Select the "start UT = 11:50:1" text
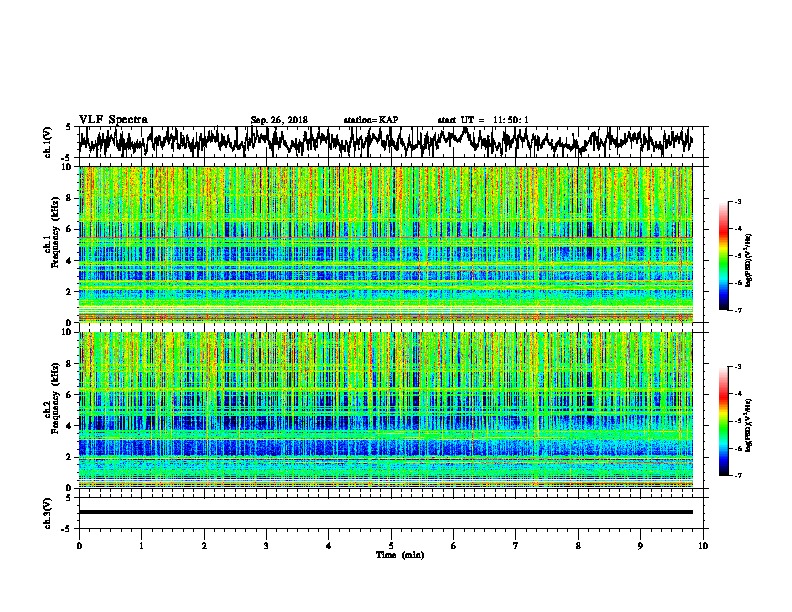This screenshot has height=612, width=792. pos(483,120)
